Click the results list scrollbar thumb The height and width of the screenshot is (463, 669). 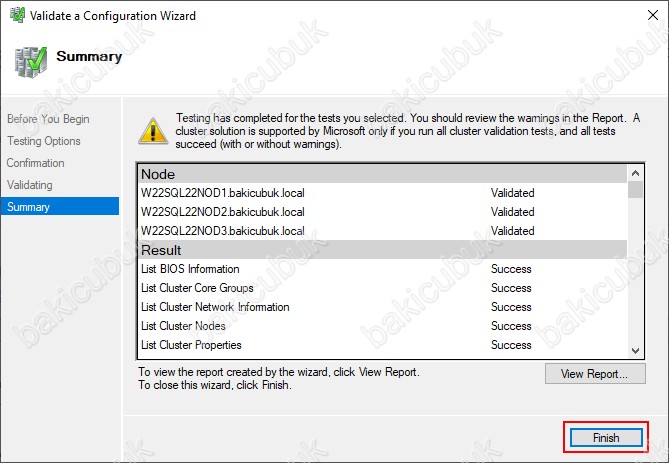635,189
